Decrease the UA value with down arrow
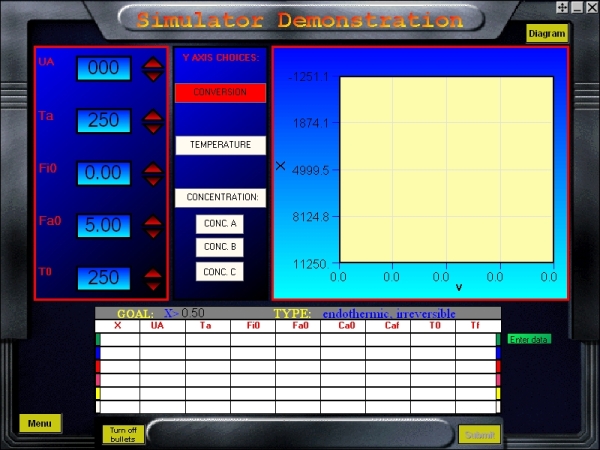 [153, 76]
